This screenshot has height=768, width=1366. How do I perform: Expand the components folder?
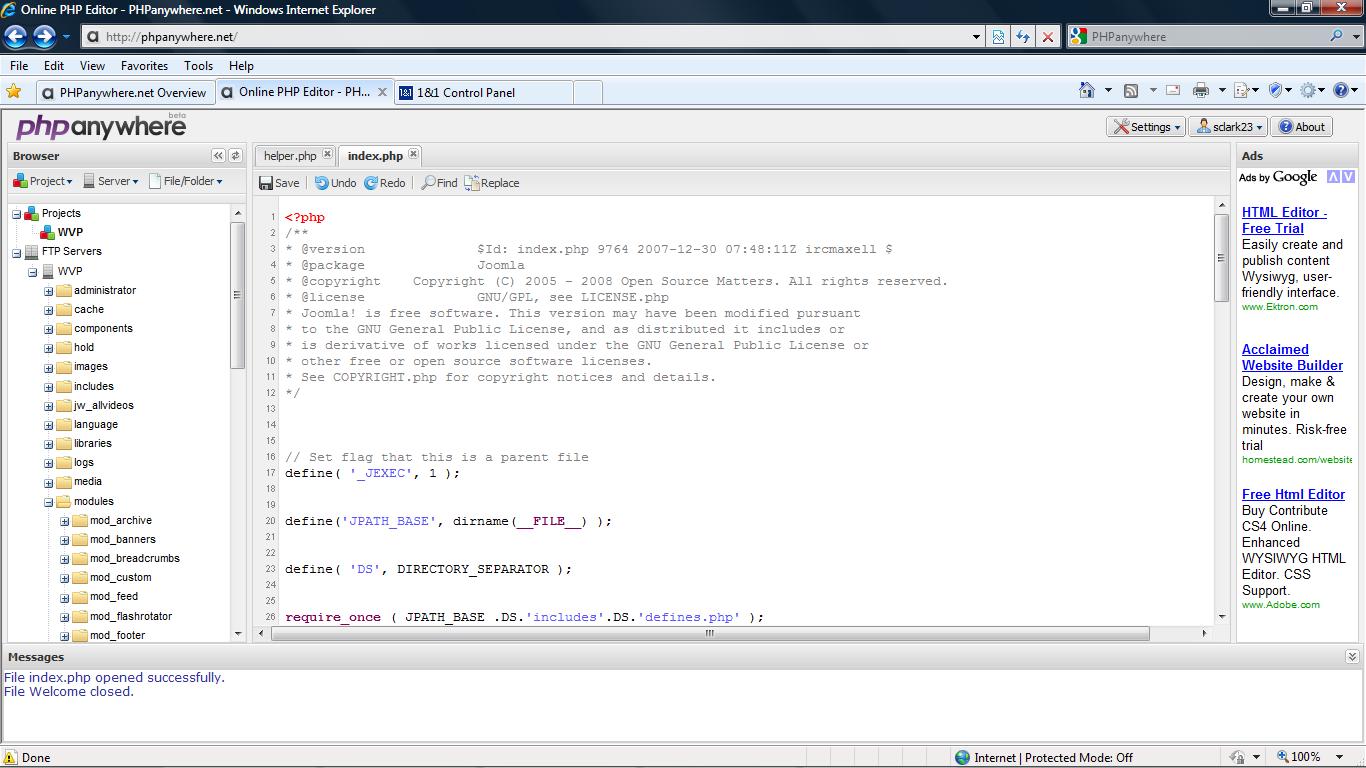(48, 329)
